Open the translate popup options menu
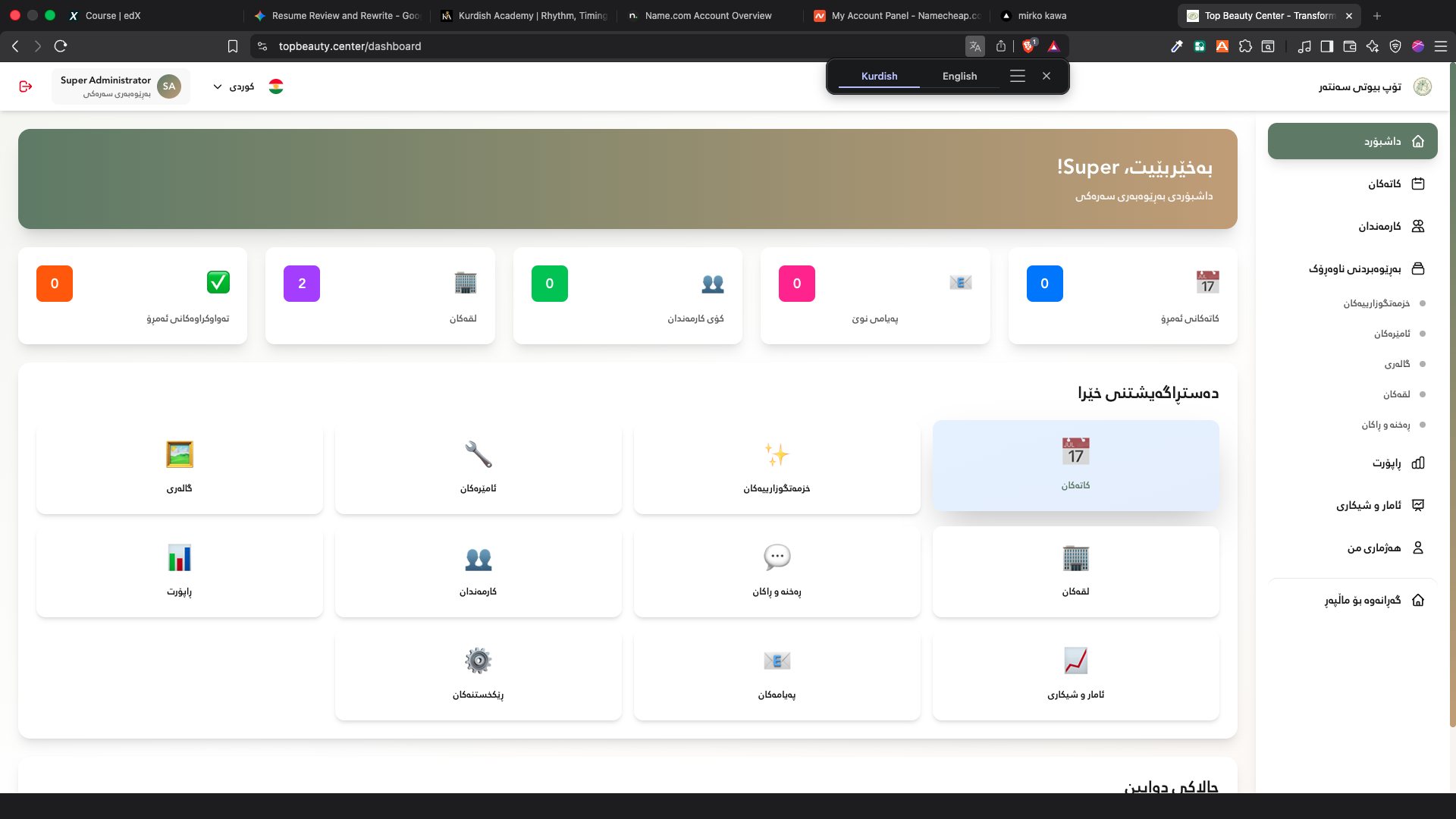 click(x=1018, y=76)
